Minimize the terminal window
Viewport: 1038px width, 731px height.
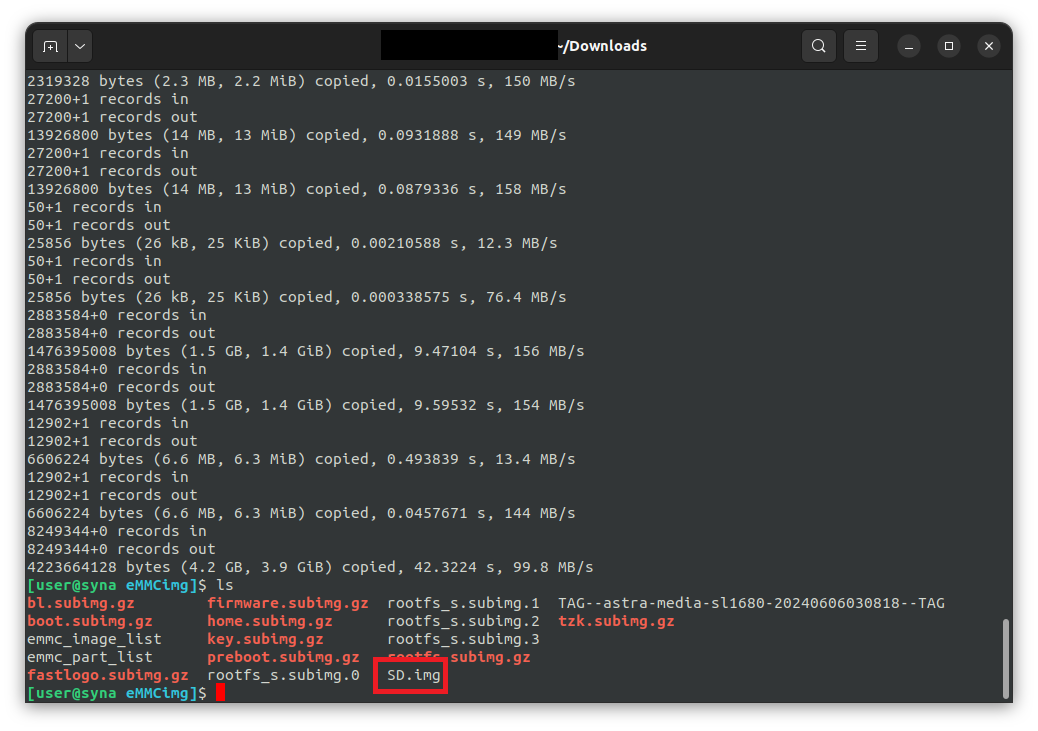coord(908,46)
